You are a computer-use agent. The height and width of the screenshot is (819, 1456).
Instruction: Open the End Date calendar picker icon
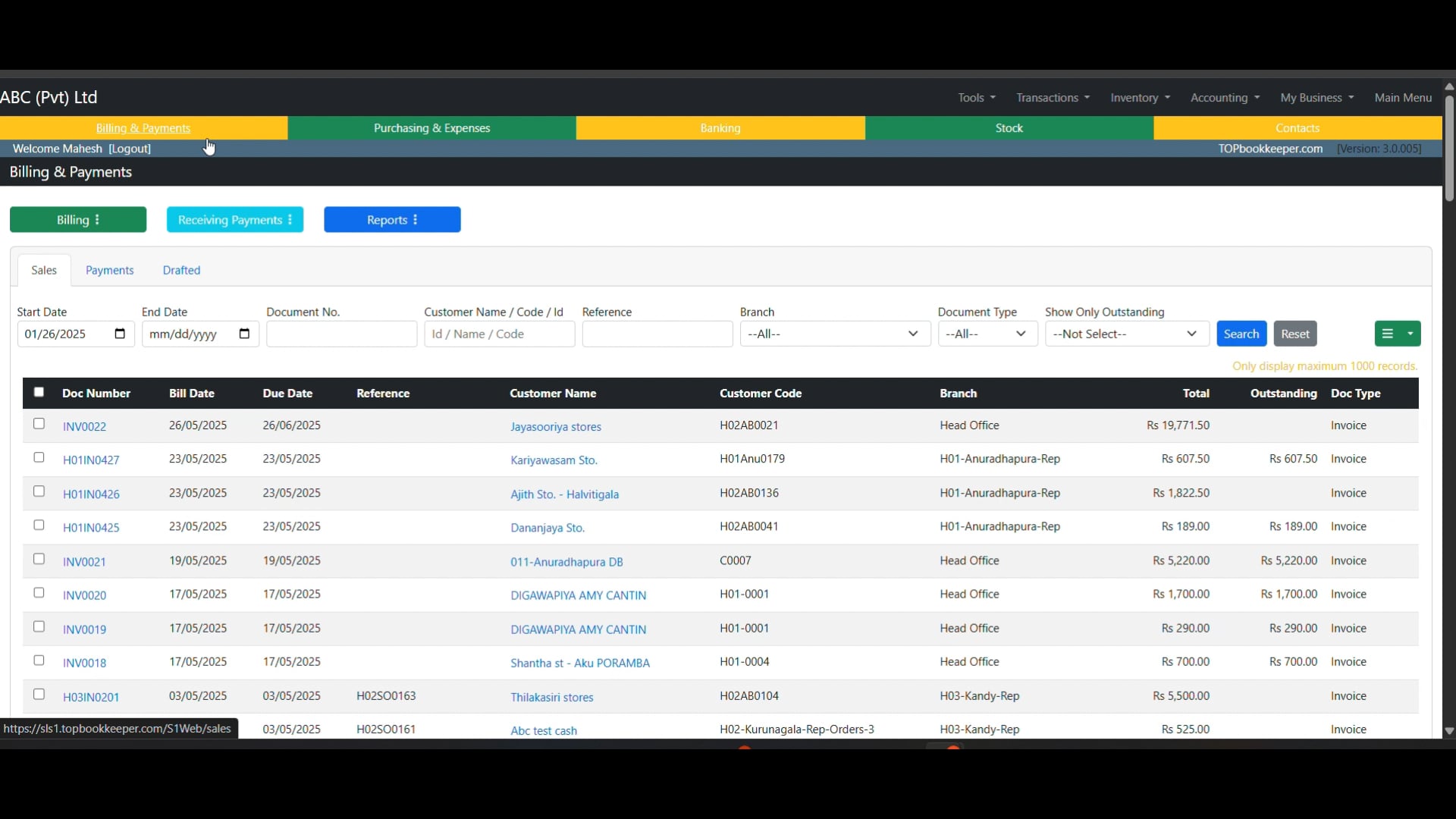pyautogui.click(x=244, y=334)
